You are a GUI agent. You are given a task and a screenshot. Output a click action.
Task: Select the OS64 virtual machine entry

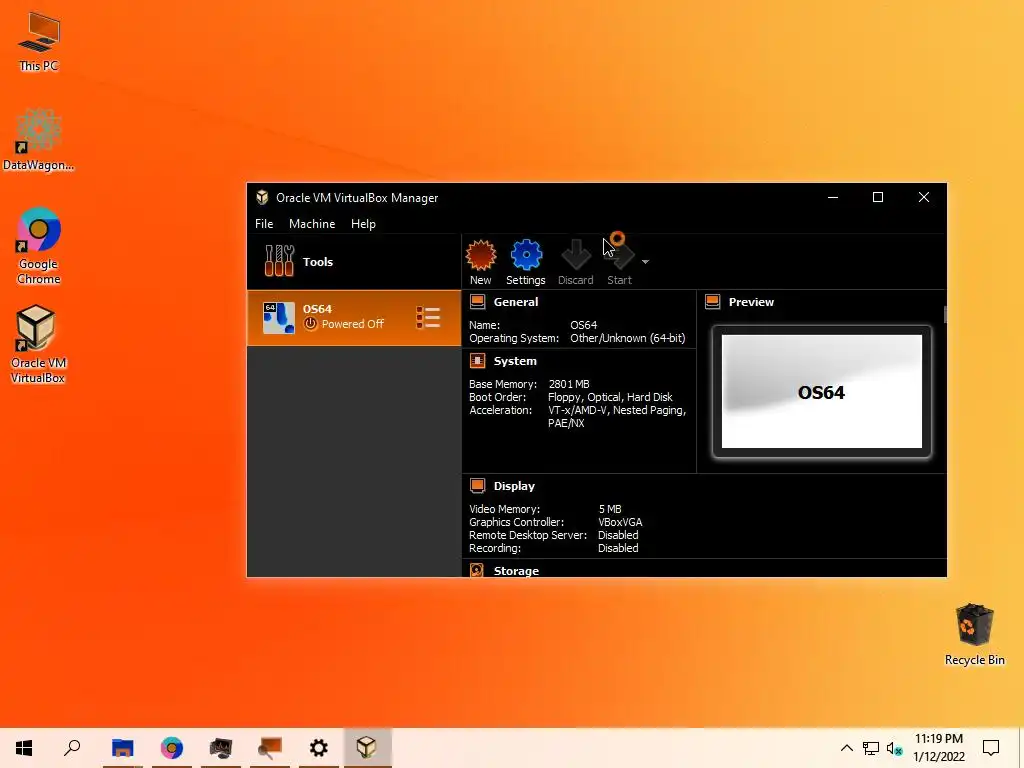coord(353,318)
